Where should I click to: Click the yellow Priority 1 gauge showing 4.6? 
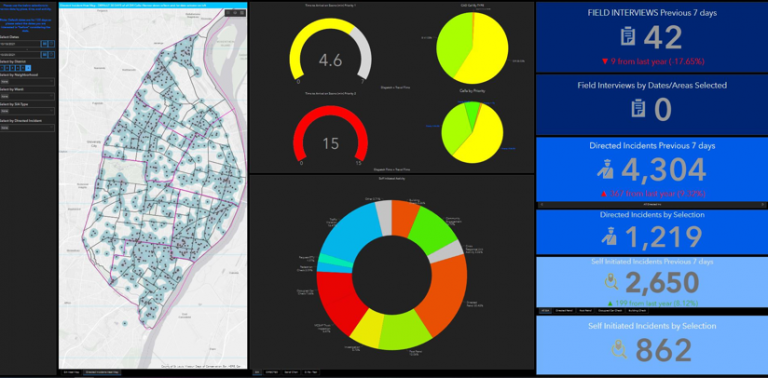(x=330, y=50)
